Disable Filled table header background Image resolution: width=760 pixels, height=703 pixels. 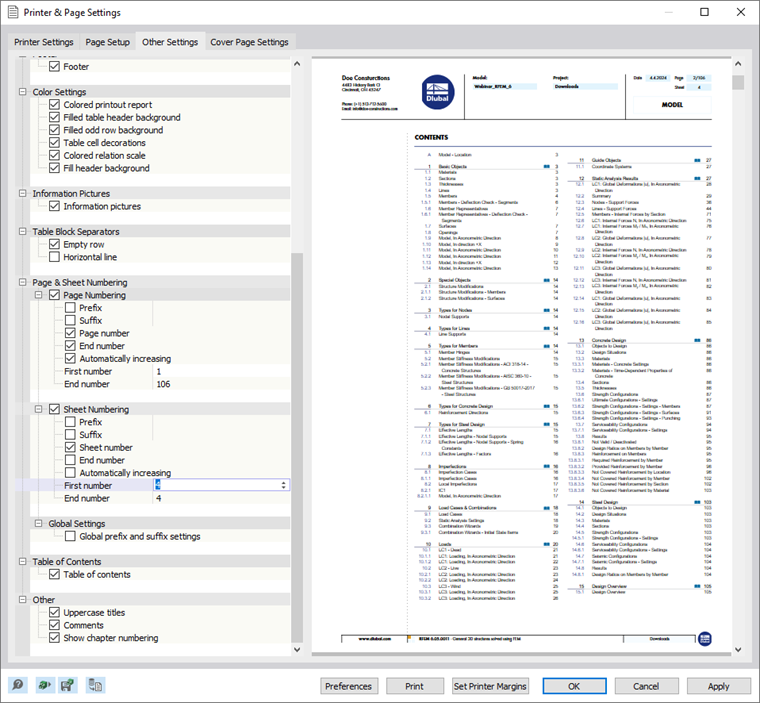tap(54, 117)
